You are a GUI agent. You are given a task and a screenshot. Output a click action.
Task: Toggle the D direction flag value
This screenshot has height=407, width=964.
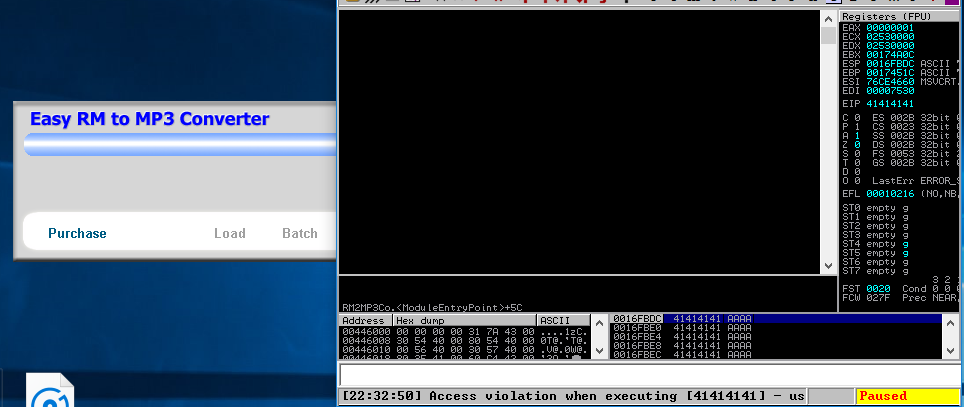tap(857, 172)
